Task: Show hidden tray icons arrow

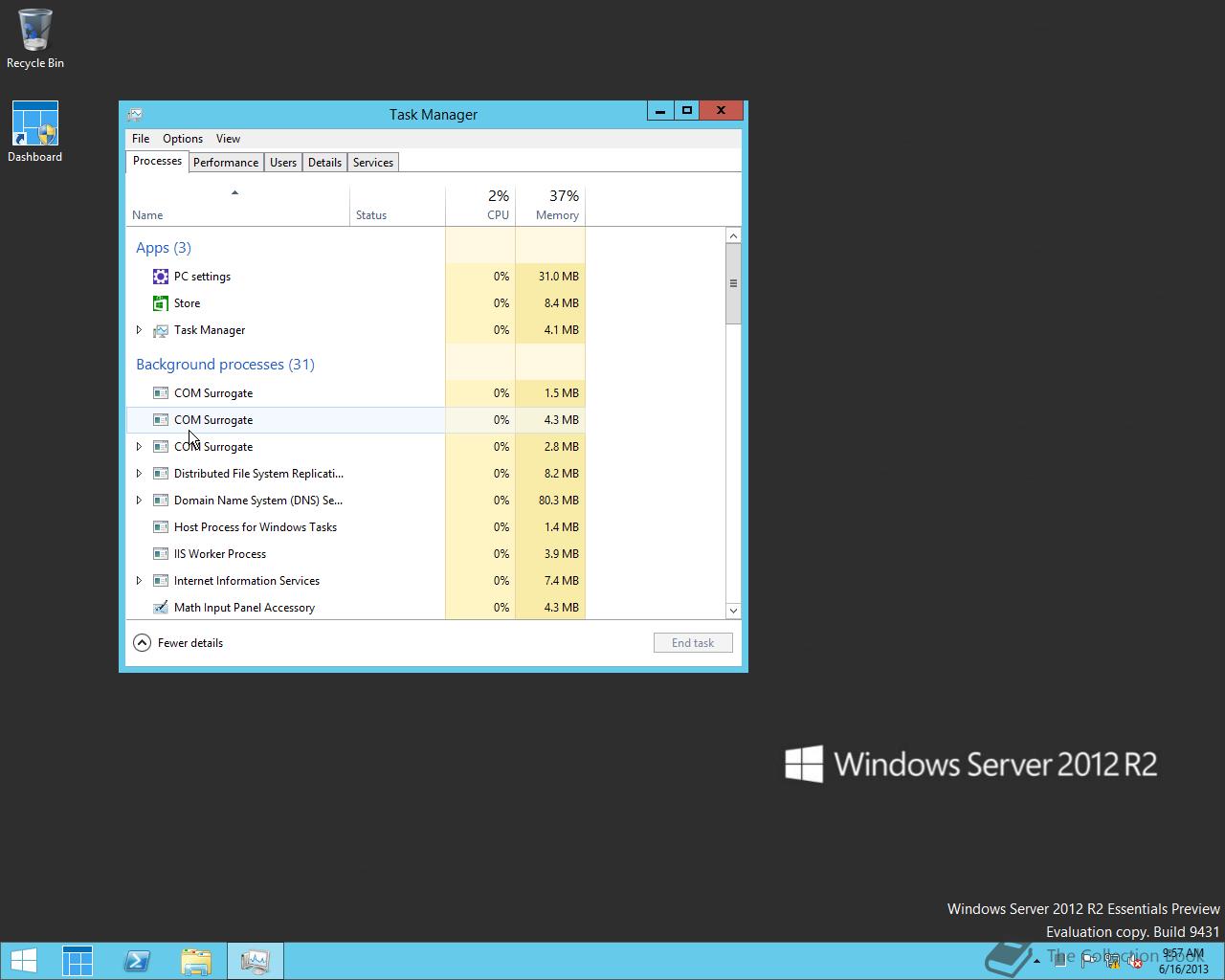Action: tap(1036, 962)
